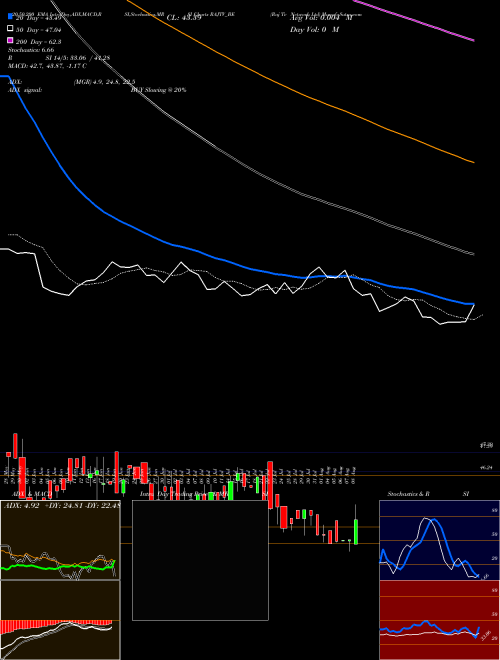Click the '(MGR) 4.9, 24.8, 22.5' ADX values
The width and height of the screenshot is (500, 660).
tap(104, 82)
